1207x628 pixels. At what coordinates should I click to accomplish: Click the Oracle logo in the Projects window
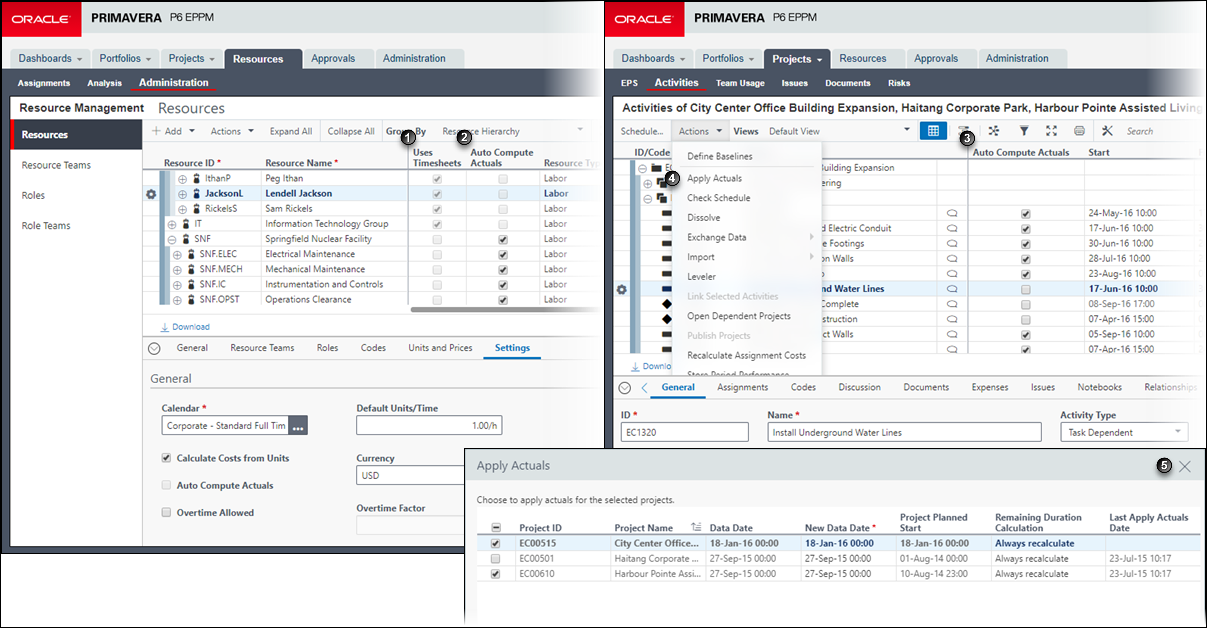(x=645, y=18)
